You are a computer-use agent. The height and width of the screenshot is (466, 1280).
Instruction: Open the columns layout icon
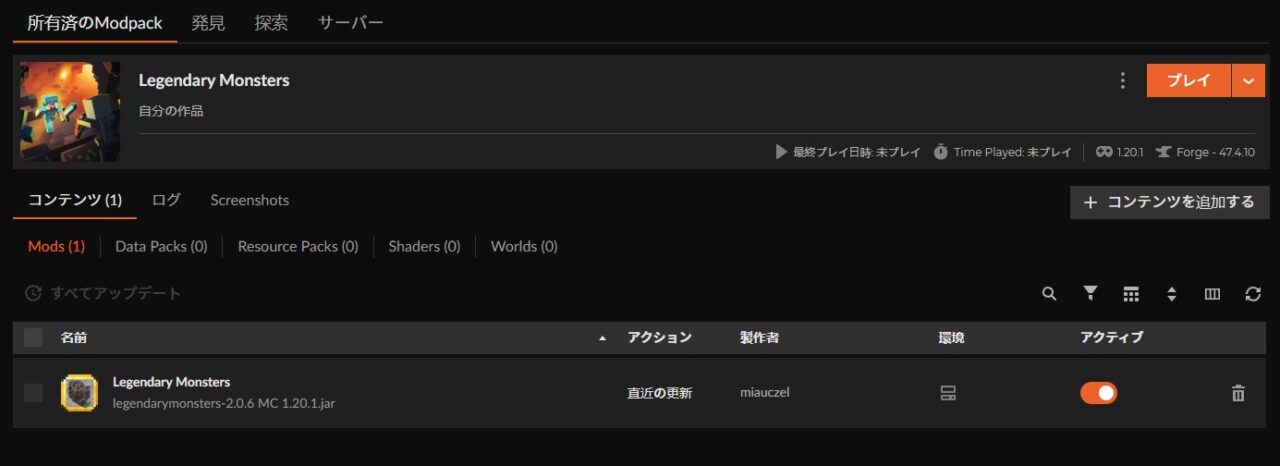[x=1212, y=294]
